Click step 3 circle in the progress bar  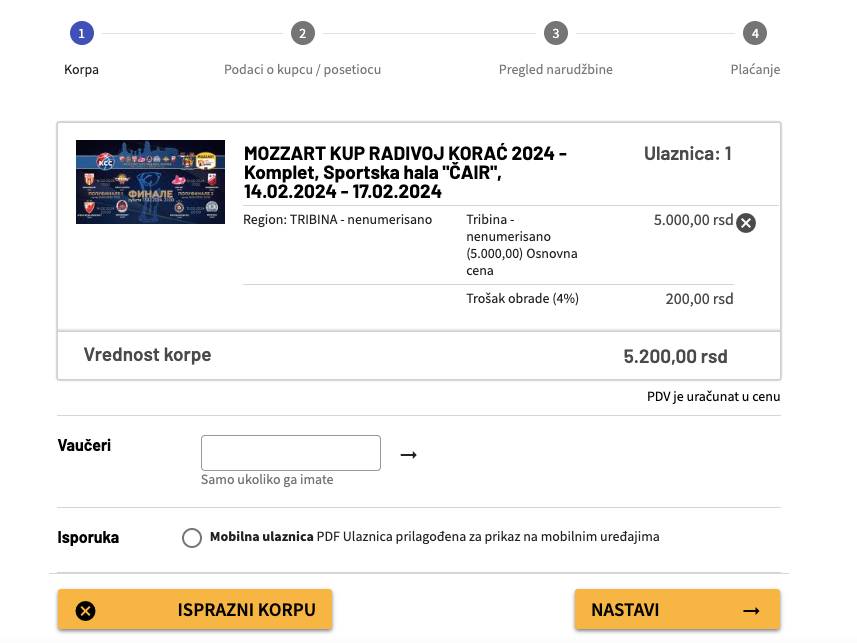tap(556, 34)
